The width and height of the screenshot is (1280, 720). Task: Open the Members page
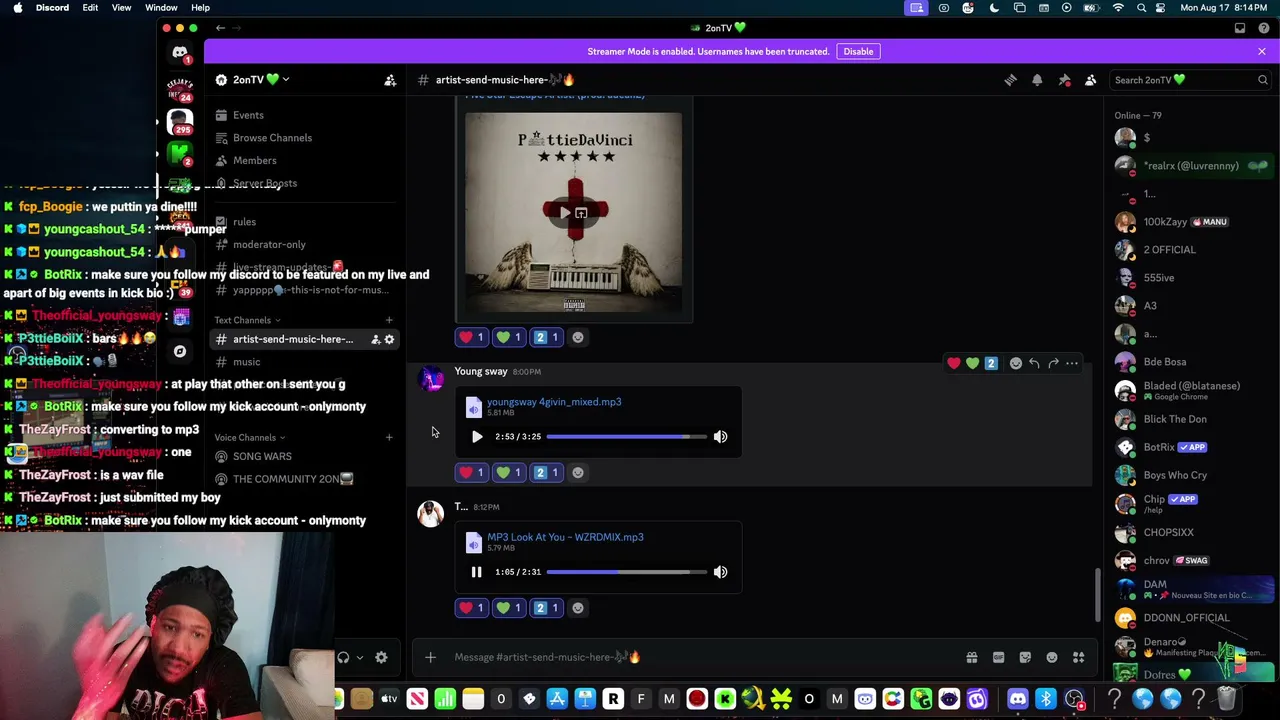click(254, 161)
